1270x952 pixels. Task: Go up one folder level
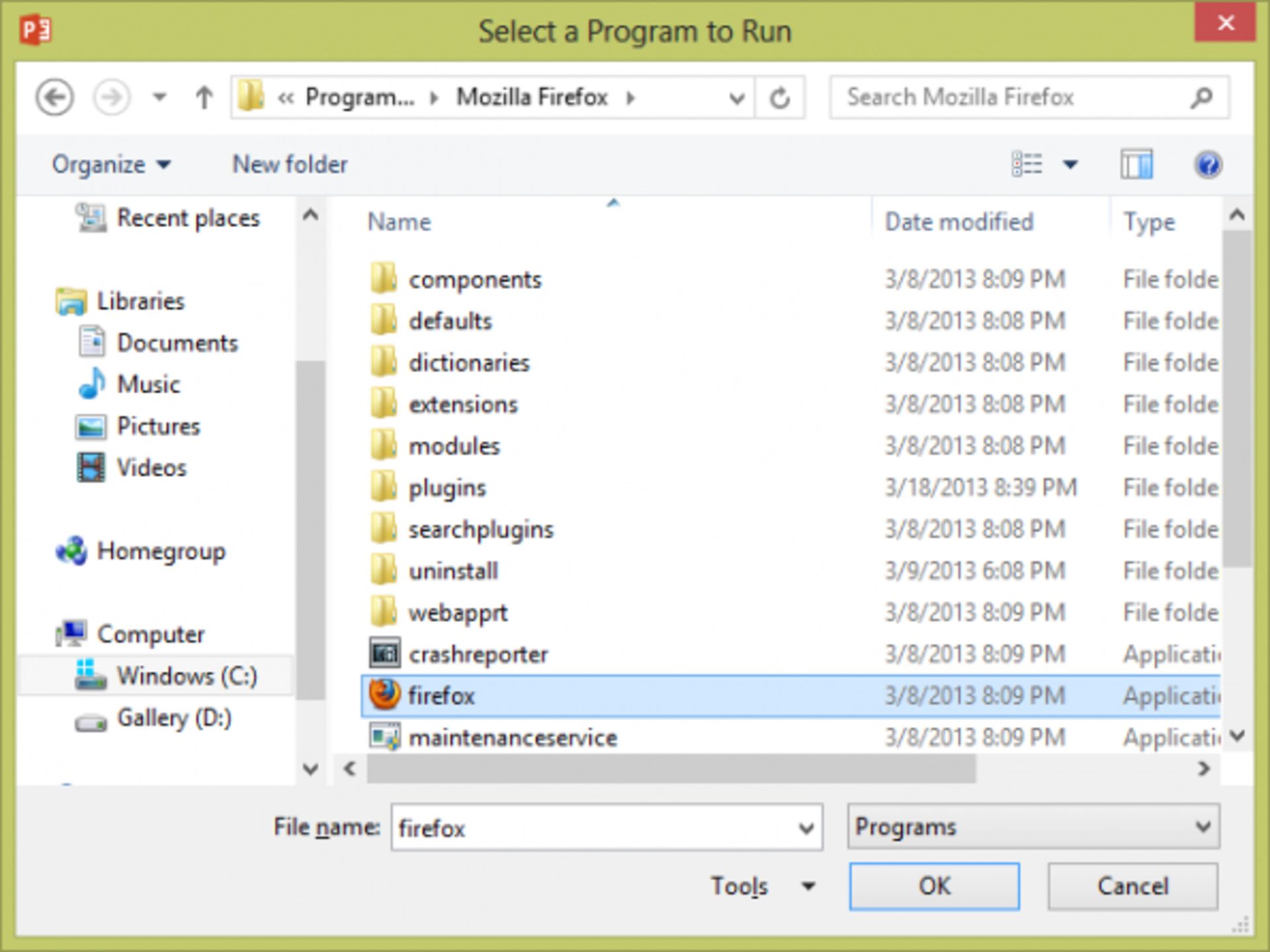(204, 98)
